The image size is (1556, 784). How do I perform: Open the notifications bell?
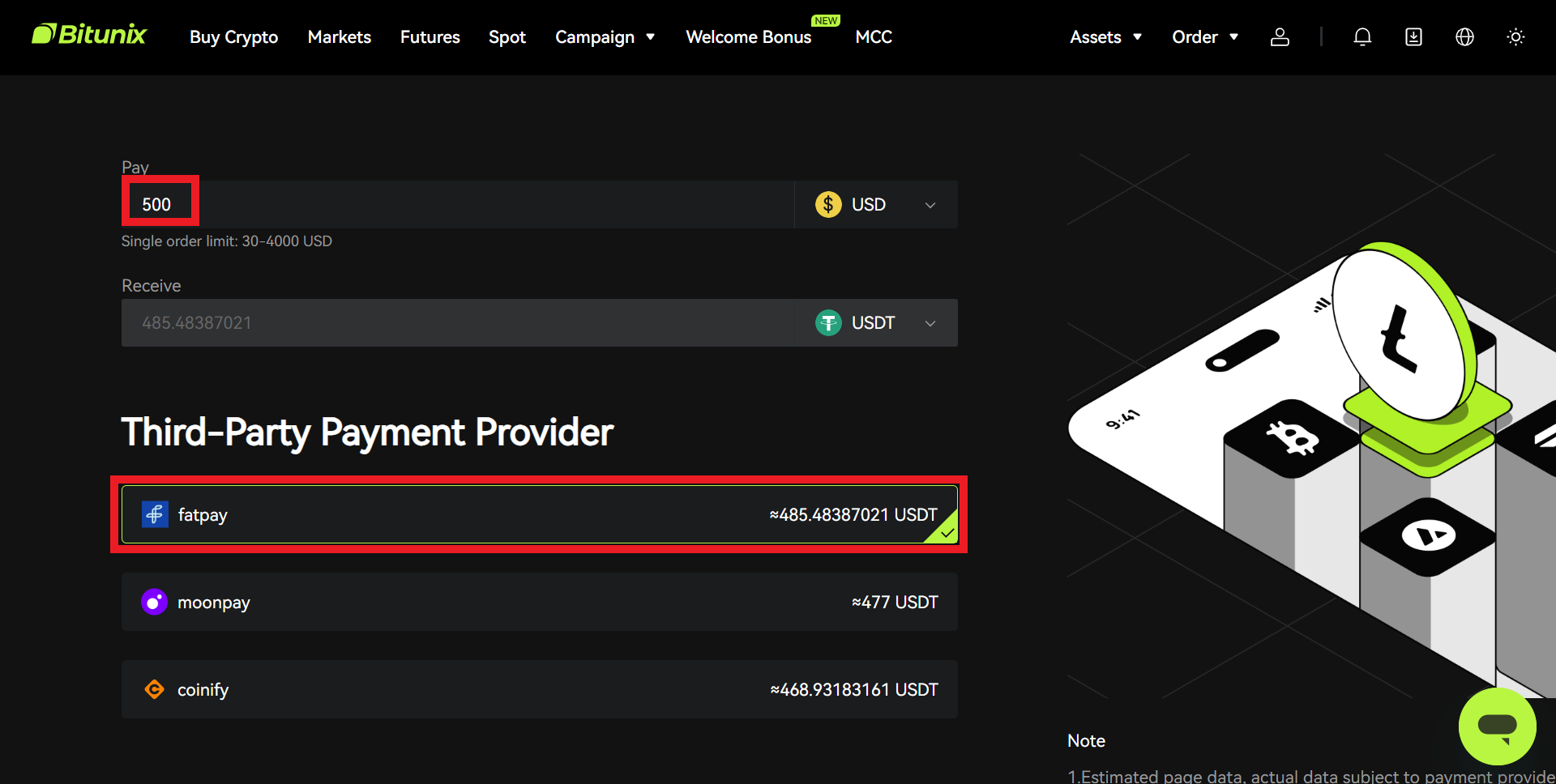pyautogui.click(x=1362, y=37)
